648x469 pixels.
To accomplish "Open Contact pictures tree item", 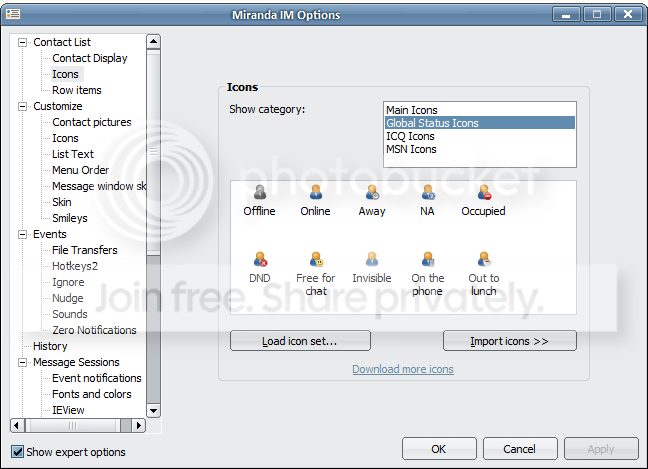I will click(x=92, y=122).
